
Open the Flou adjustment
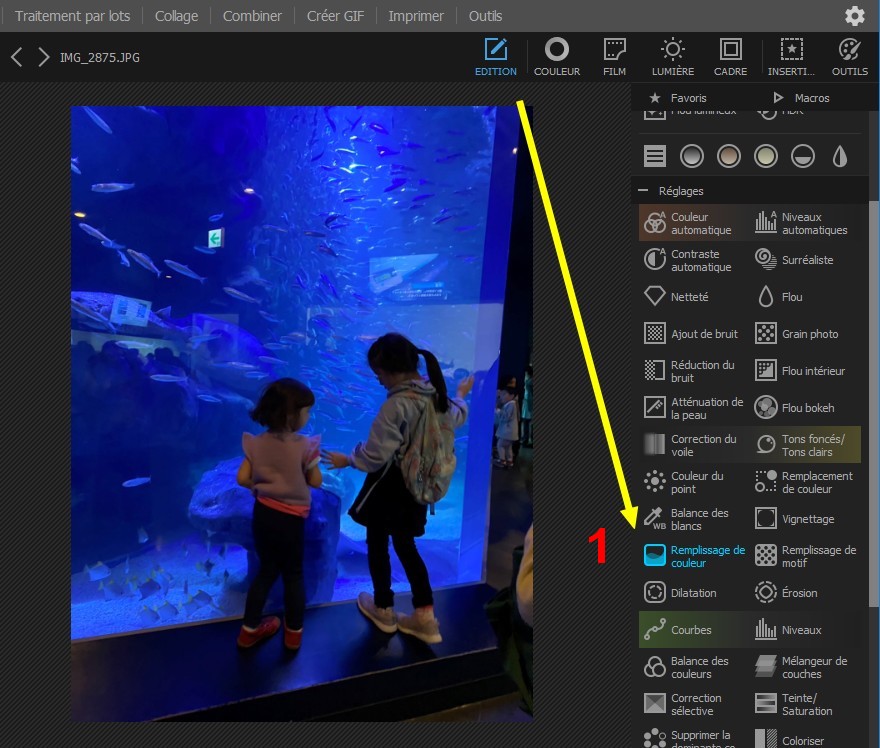coord(804,297)
